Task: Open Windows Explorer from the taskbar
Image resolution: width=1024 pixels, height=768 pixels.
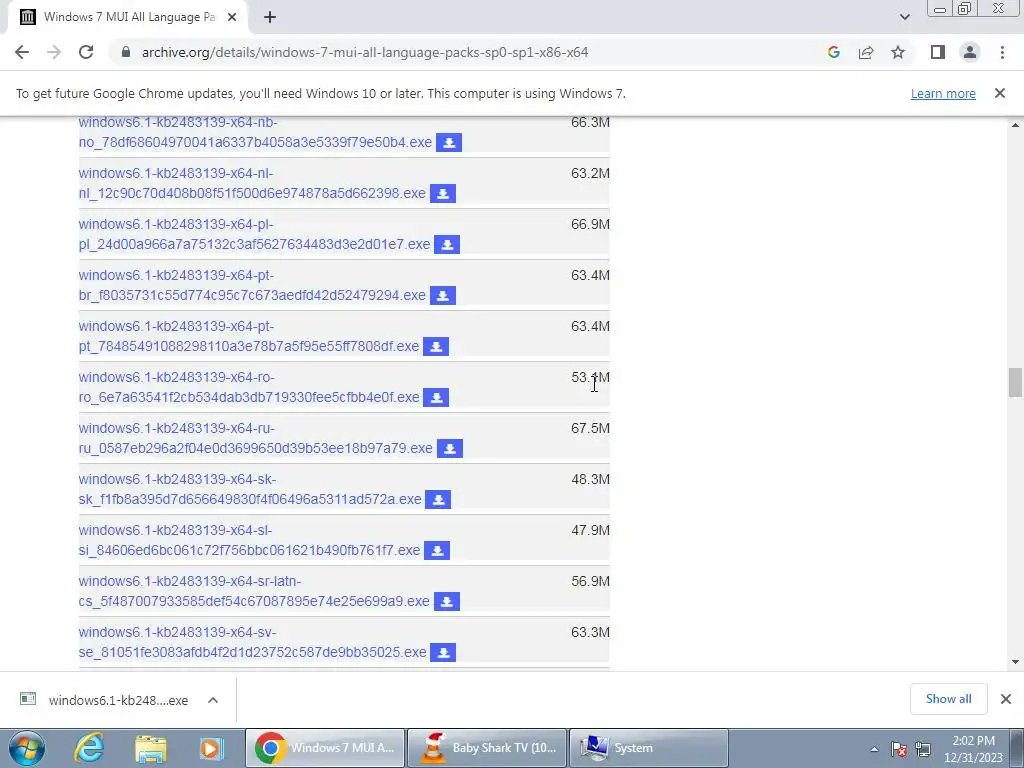Action: [151, 748]
